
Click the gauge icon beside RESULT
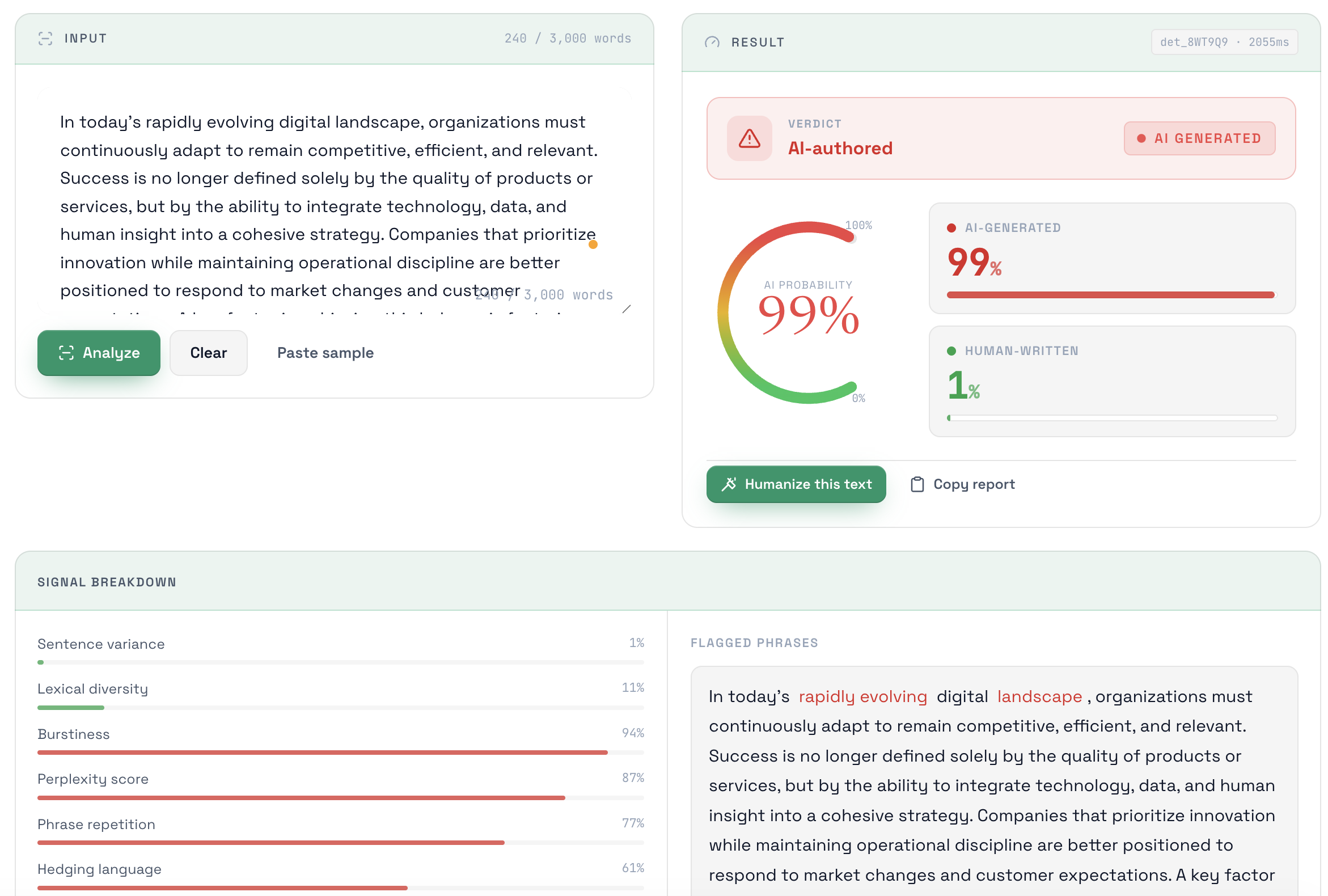(713, 42)
